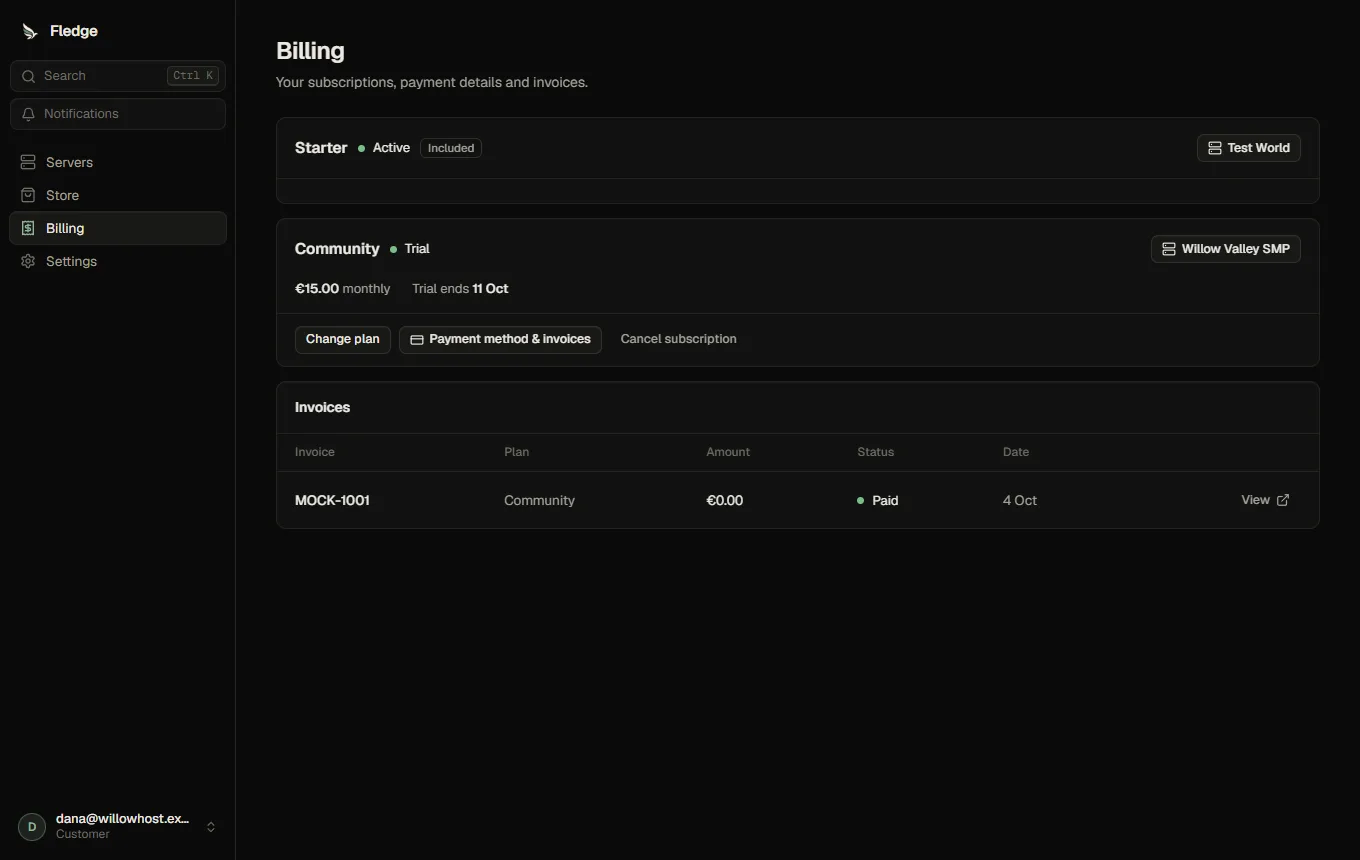The height and width of the screenshot is (860, 1360).
Task: Click the user avatar with letter D
Action: (32, 827)
